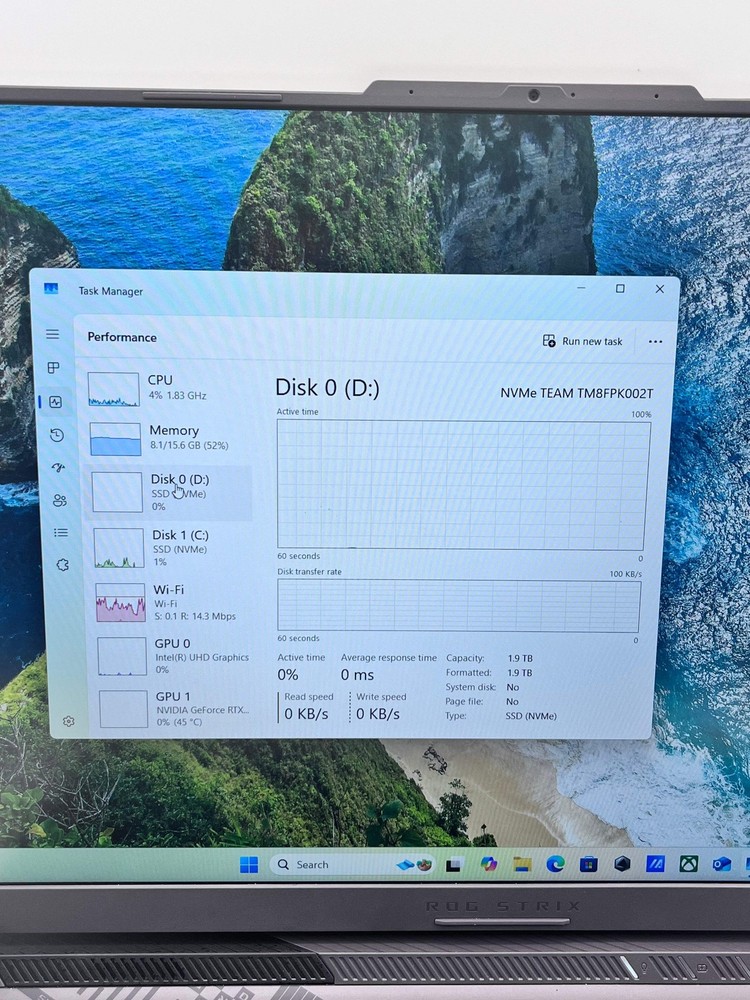Viewport: 750px width, 1000px height.
Task: Click the Run new task button
Action: point(582,341)
